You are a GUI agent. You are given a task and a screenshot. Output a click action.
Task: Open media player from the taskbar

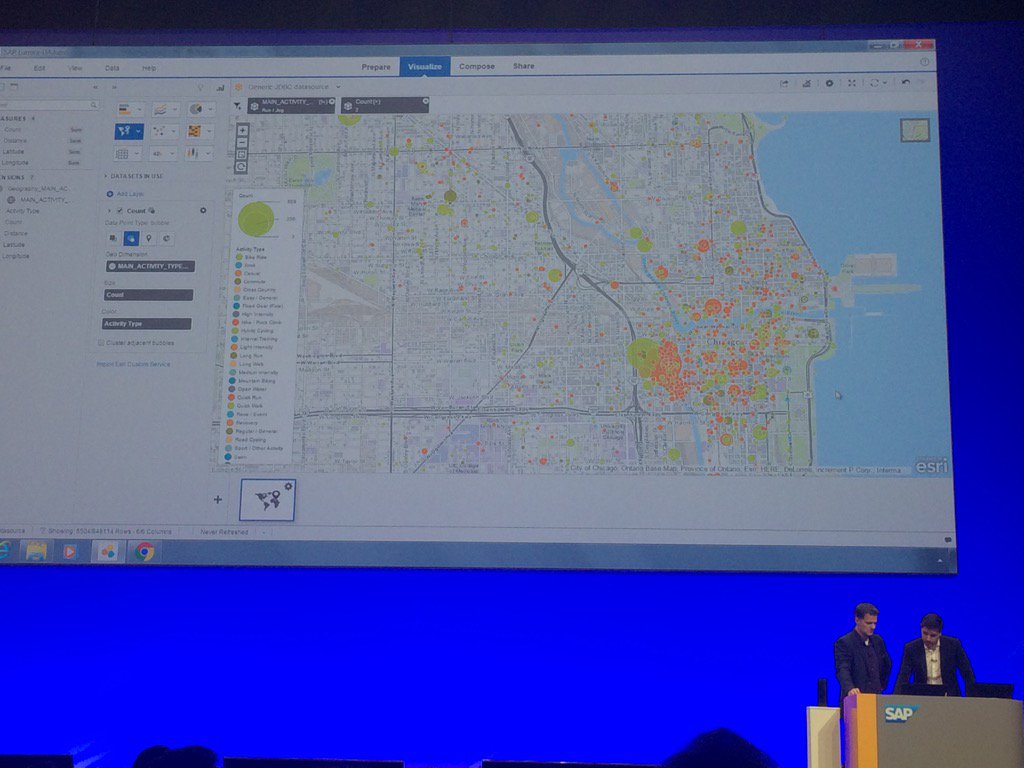pyautogui.click(x=69, y=552)
